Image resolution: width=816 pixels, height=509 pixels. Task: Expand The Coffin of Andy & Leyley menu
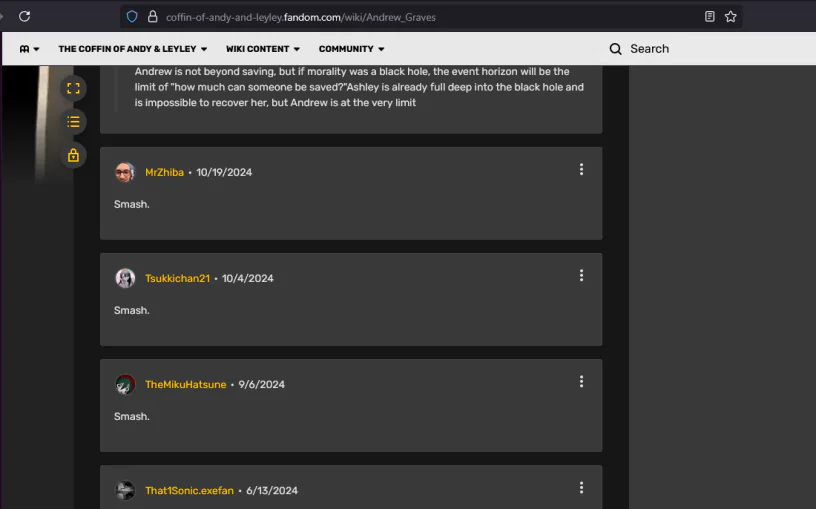pos(133,49)
